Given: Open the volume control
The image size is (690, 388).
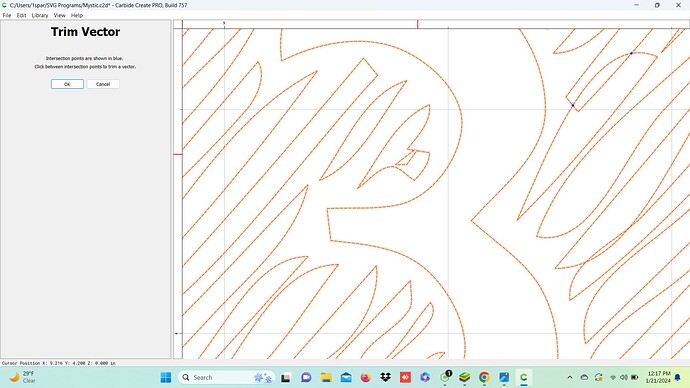Looking at the screenshot, I should click(624, 377).
